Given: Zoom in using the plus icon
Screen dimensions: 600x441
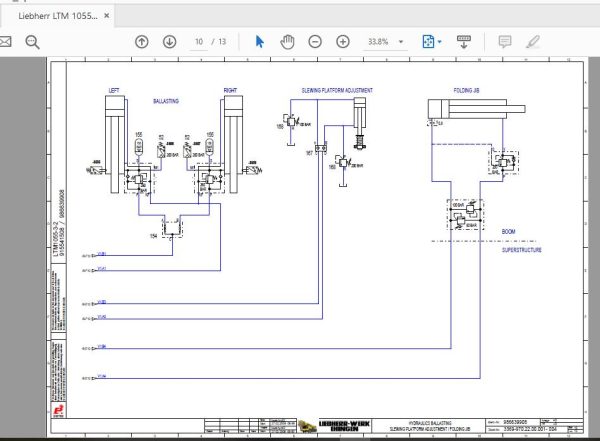Looking at the screenshot, I should 343,42.
